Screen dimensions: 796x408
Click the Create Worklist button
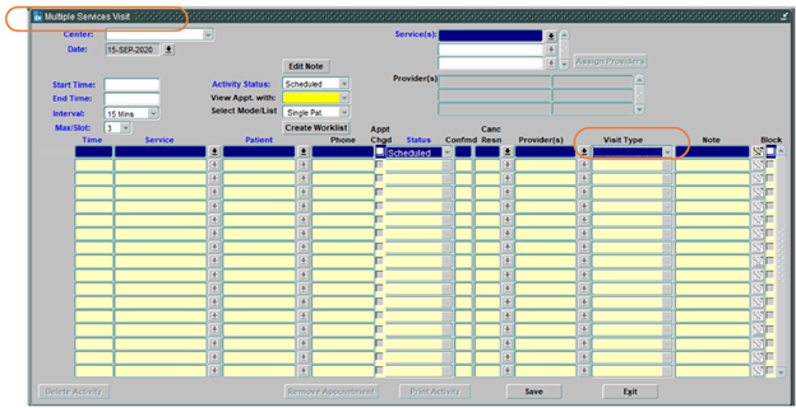(x=316, y=128)
